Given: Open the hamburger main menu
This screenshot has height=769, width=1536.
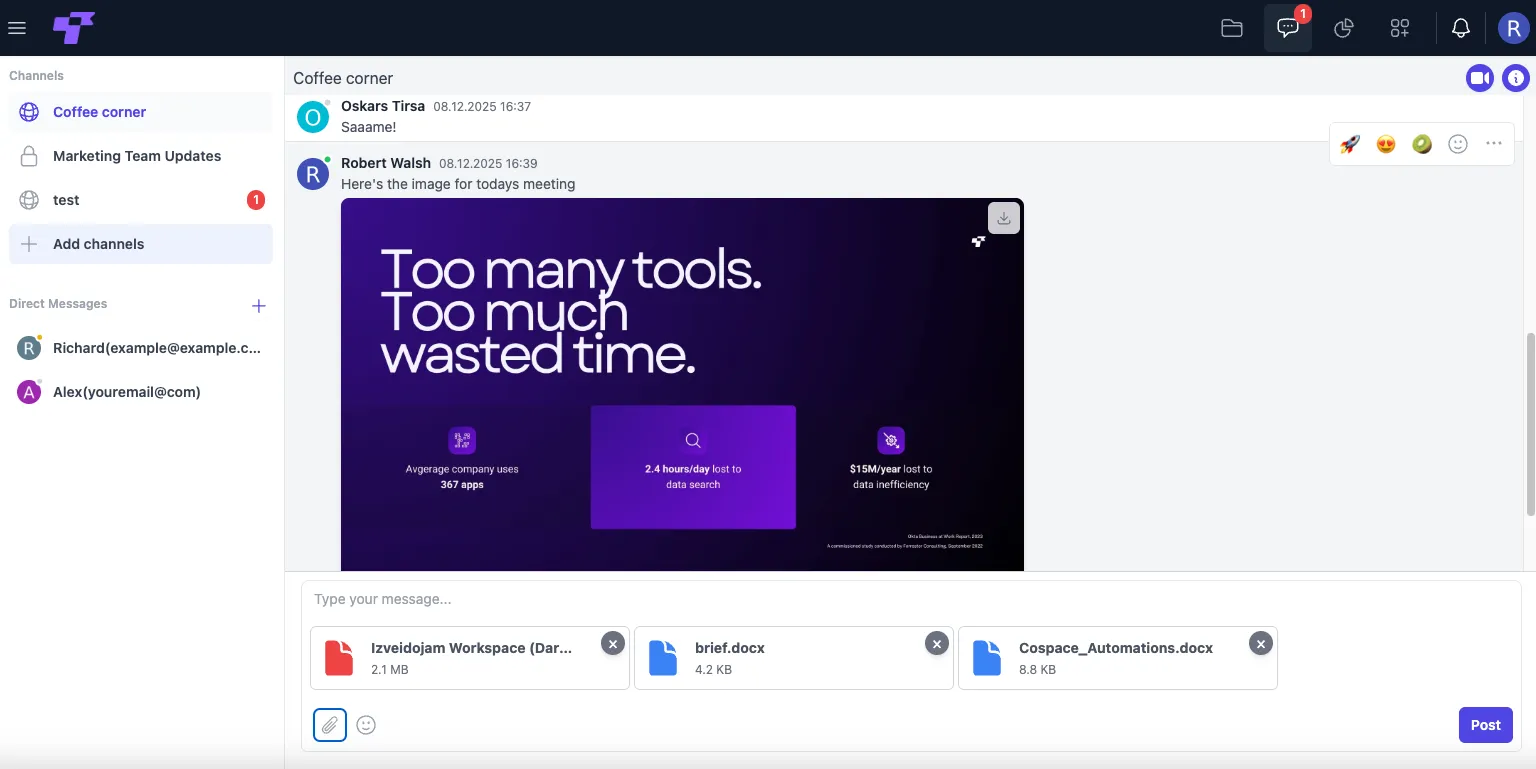Looking at the screenshot, I should coord(16,28).
